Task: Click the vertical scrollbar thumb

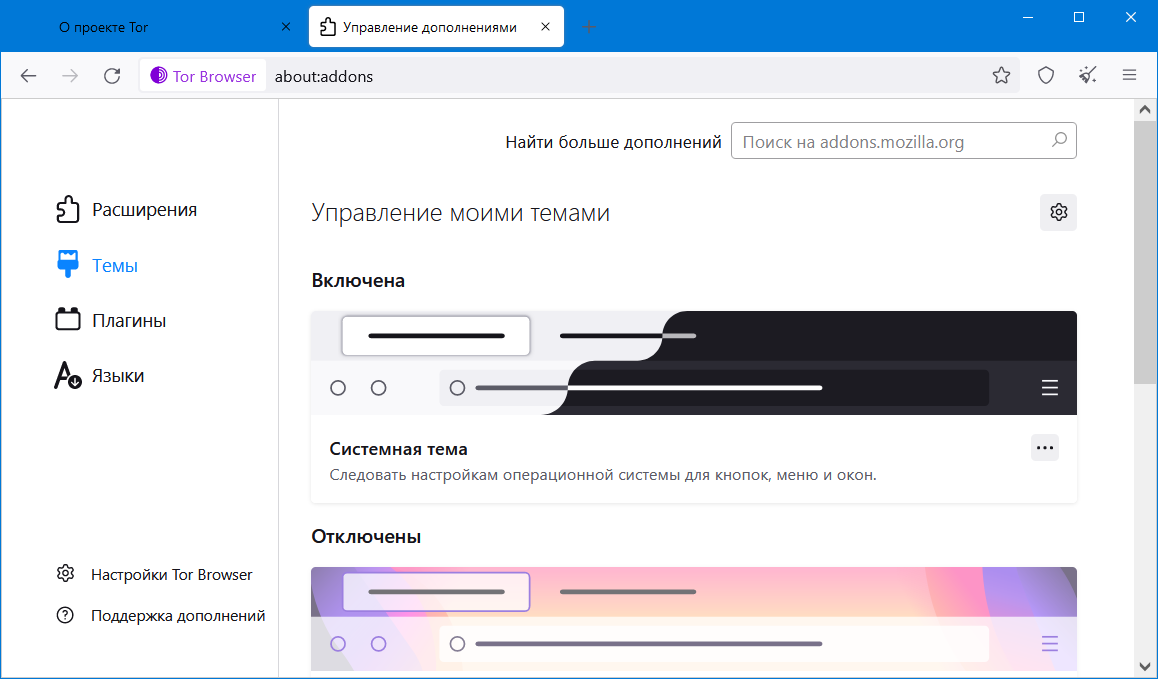Action: (1145, 252)
